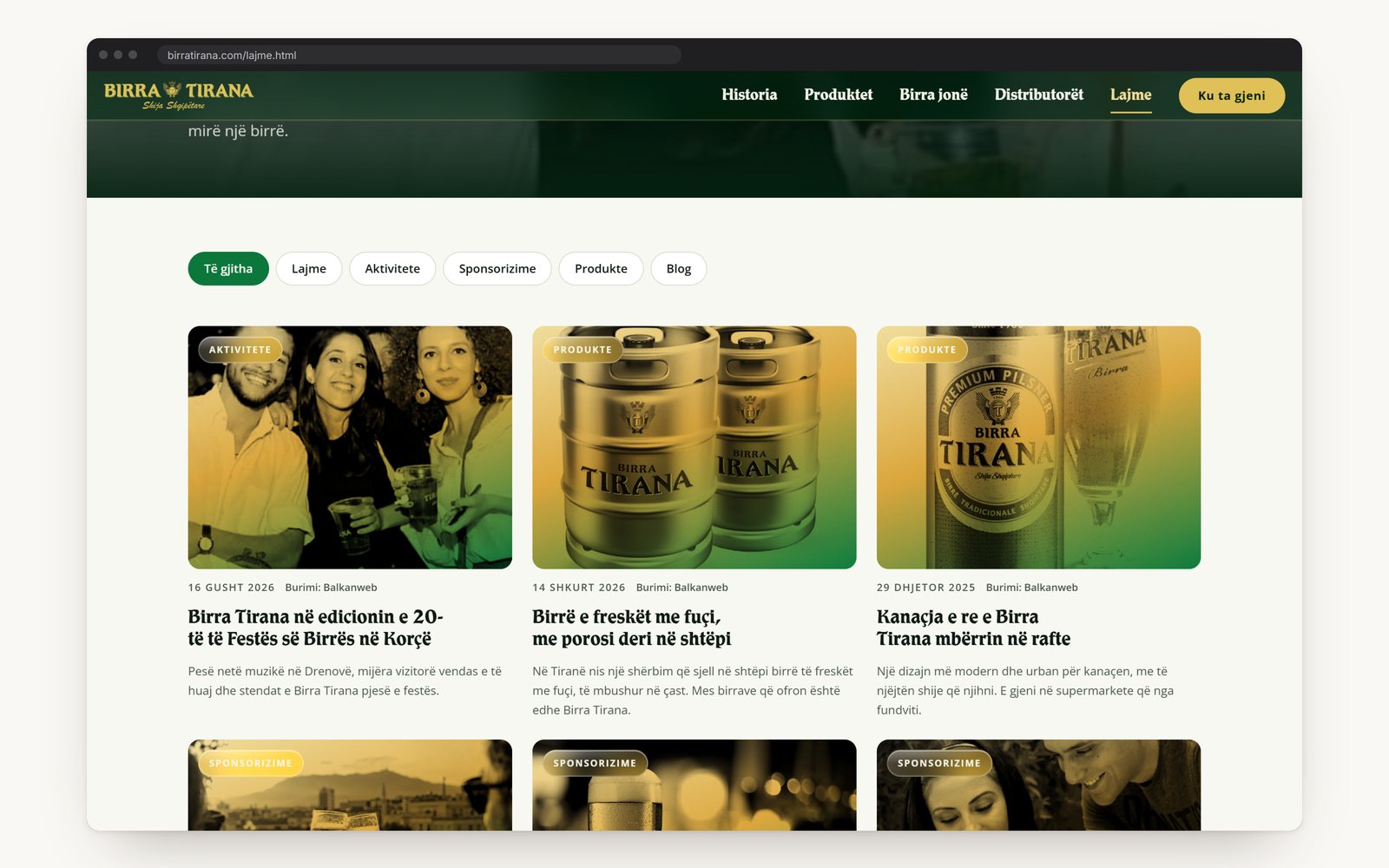This screenshot has height=868, width=1389.
Task: Click SPONSORIZIME badge on skyline card
Action: coord(250,763)
